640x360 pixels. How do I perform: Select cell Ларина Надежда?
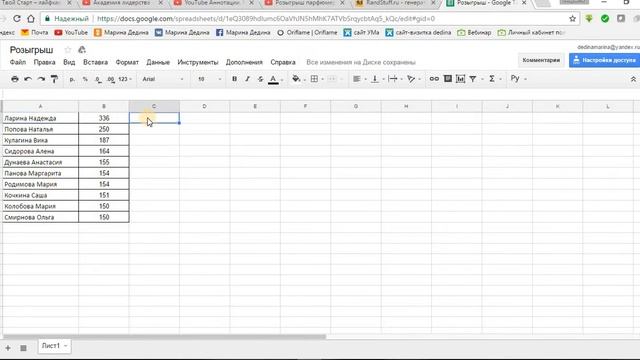tap(40, 118)
